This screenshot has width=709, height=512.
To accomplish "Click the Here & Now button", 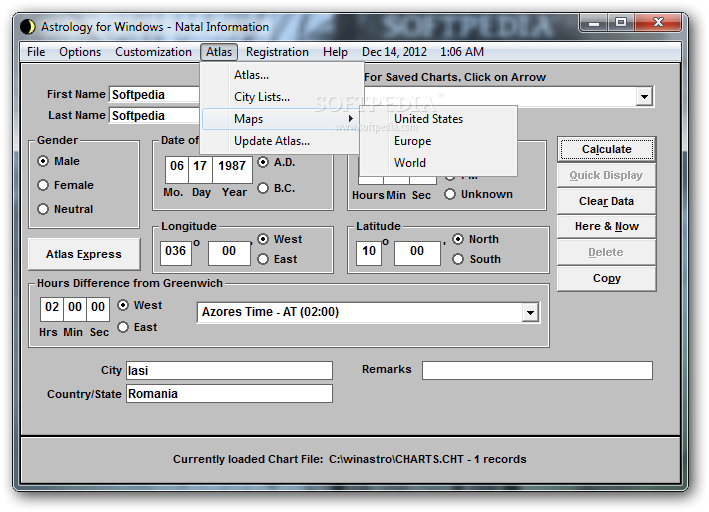I will coord(606,226).
